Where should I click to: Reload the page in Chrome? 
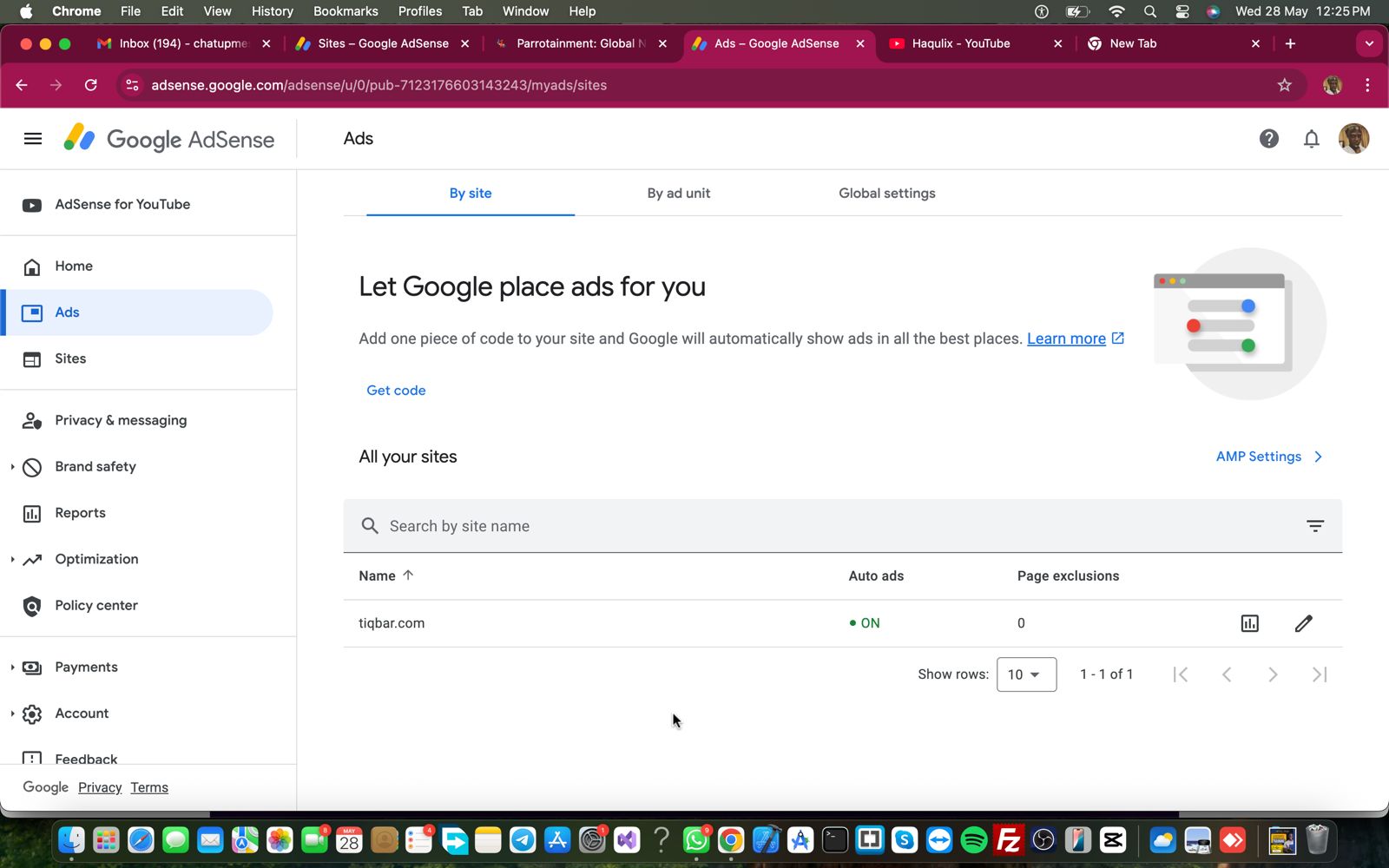tap(91, 85)
